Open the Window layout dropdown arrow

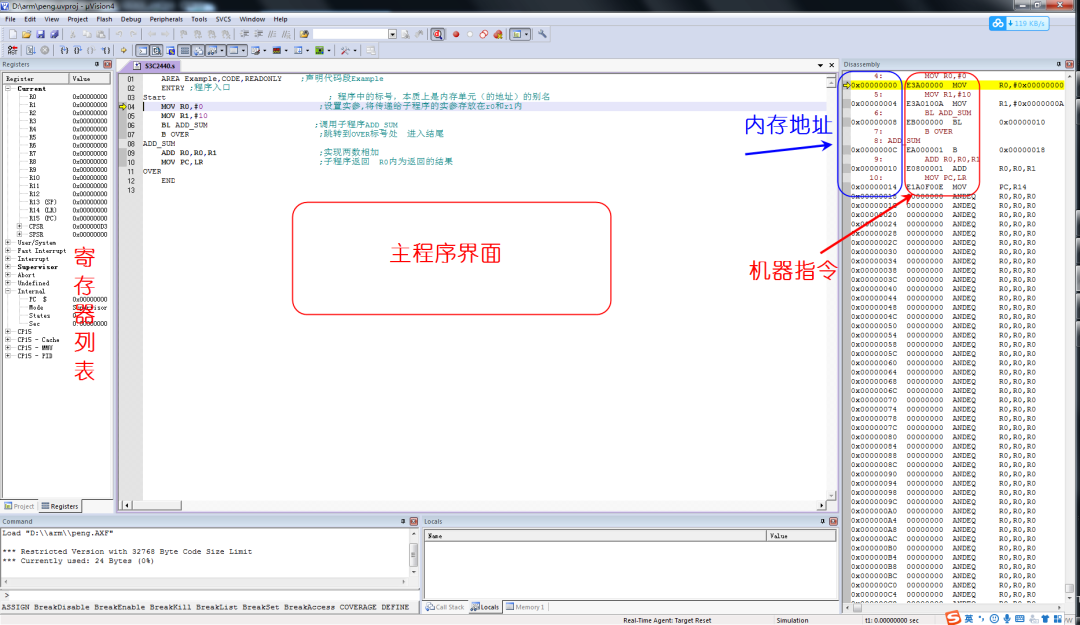526,34
